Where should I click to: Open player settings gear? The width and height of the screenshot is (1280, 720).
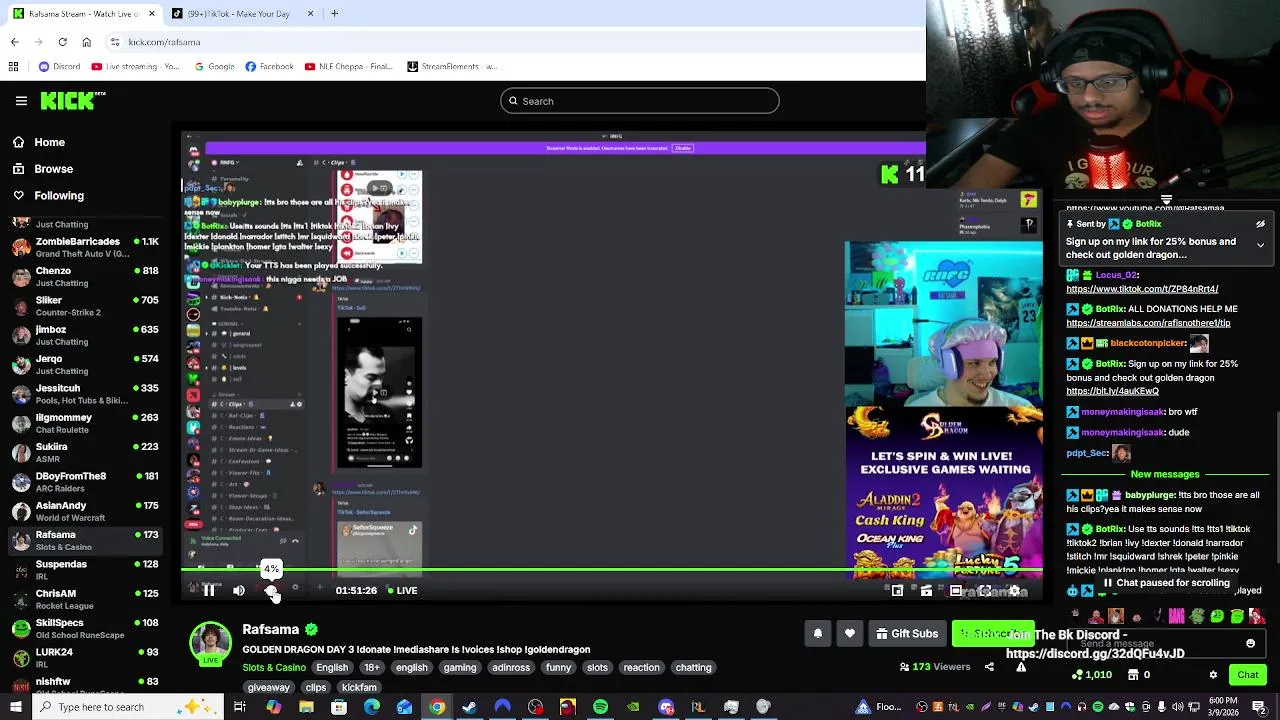pyautogui.click(x=1014, y=591)
